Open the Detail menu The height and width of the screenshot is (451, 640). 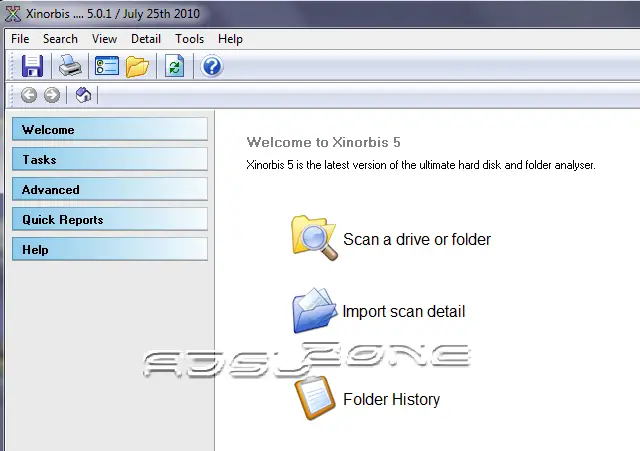coord(145,39)
